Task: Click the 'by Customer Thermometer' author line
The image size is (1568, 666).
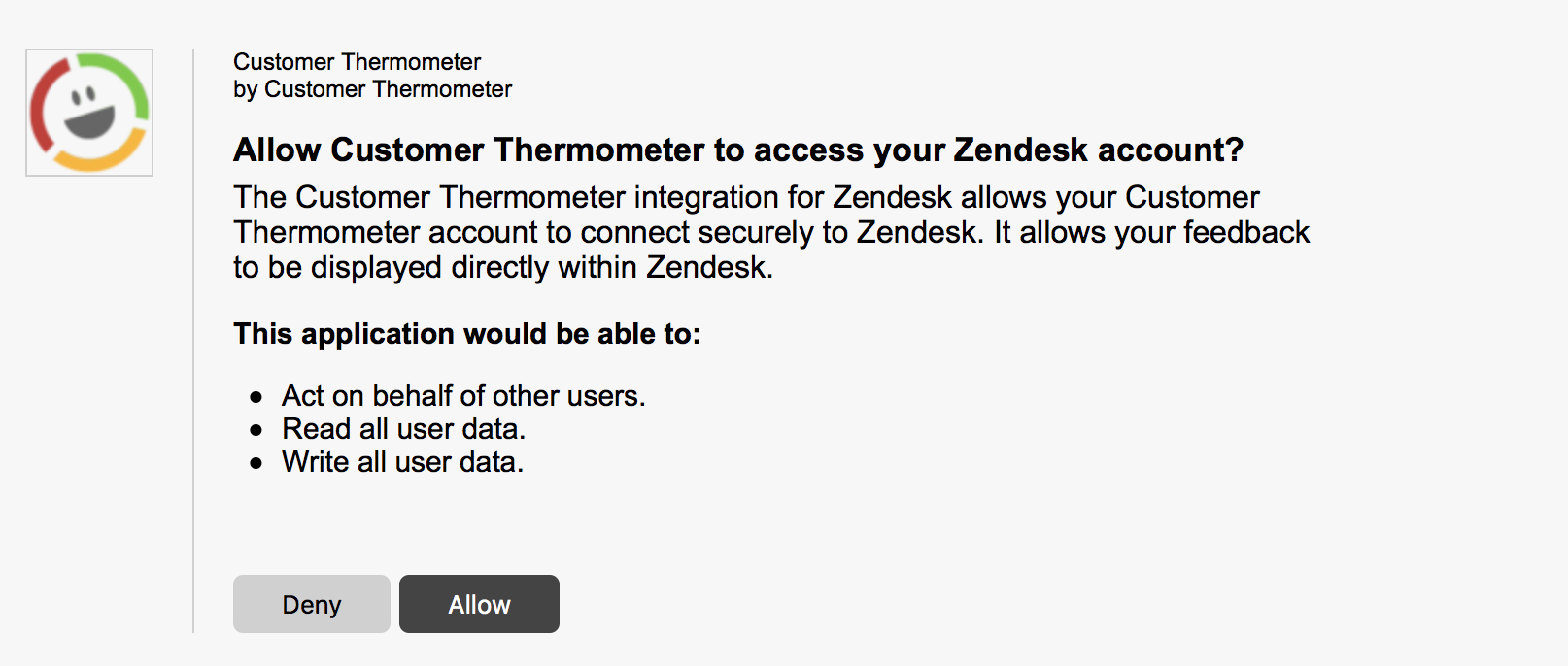Action: pos(372,89)
